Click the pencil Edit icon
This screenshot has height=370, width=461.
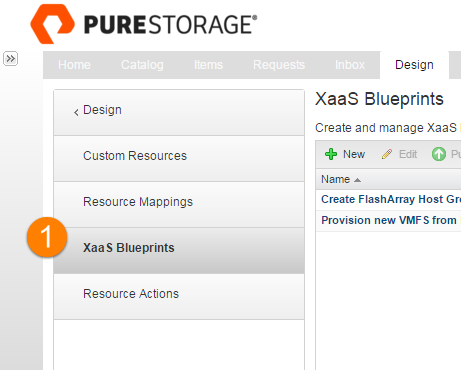387,154
